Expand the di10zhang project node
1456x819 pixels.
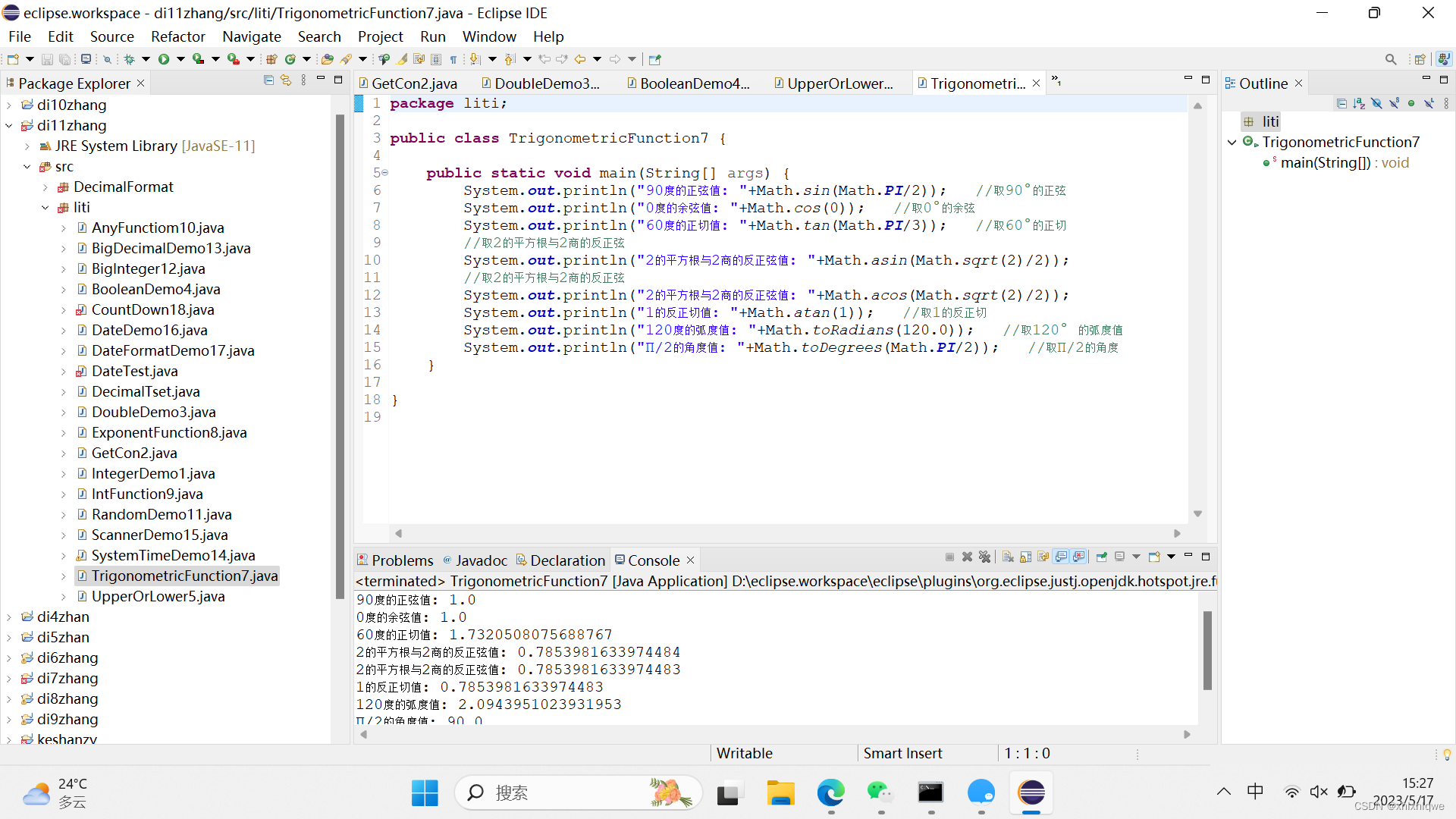click(x=9, y=105)
